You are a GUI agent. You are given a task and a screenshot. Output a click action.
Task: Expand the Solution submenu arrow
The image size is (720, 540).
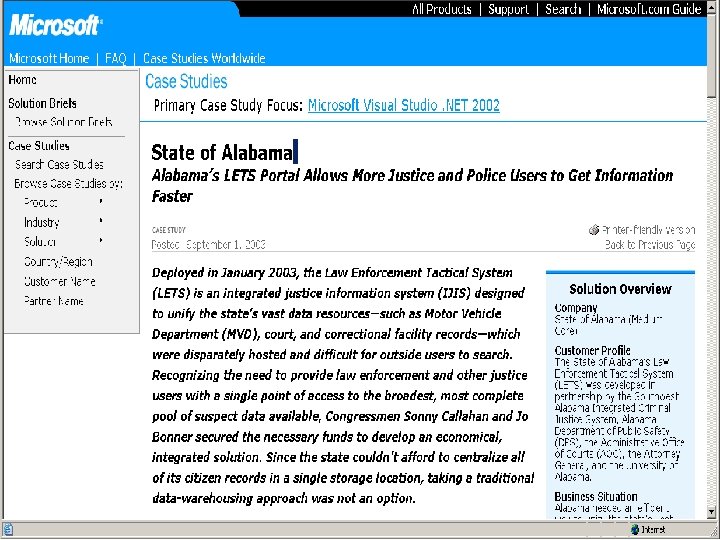point(101,240)
